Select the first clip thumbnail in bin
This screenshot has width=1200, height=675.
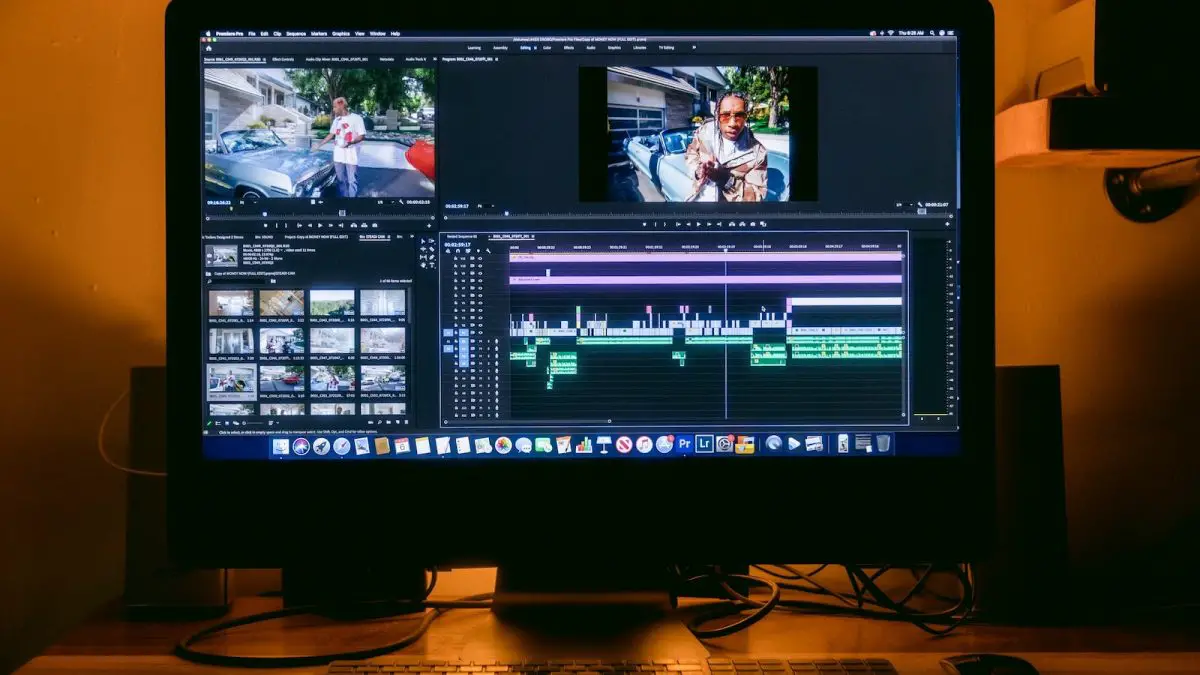[231, 303]
